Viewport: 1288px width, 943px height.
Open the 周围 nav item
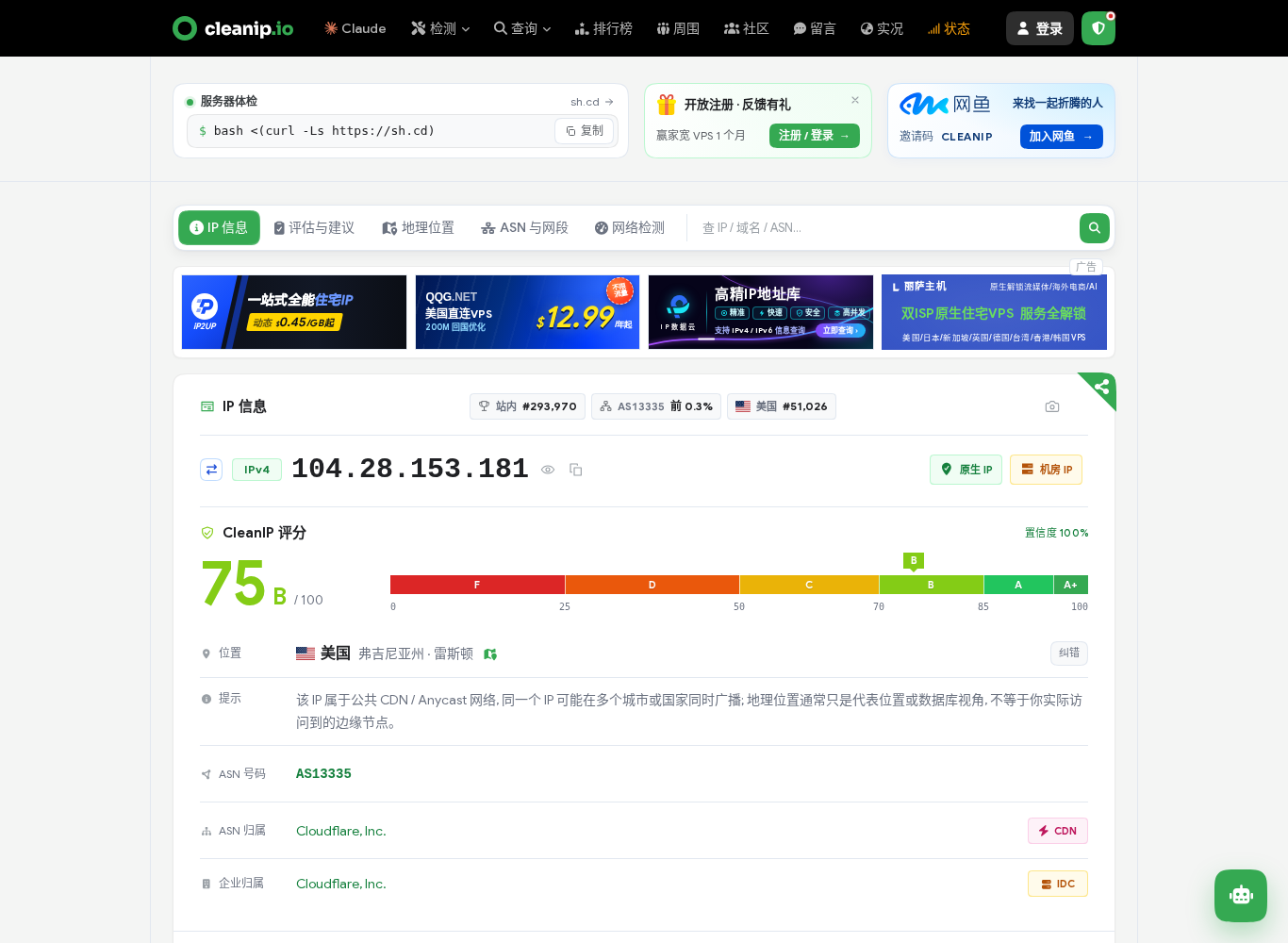678,28
